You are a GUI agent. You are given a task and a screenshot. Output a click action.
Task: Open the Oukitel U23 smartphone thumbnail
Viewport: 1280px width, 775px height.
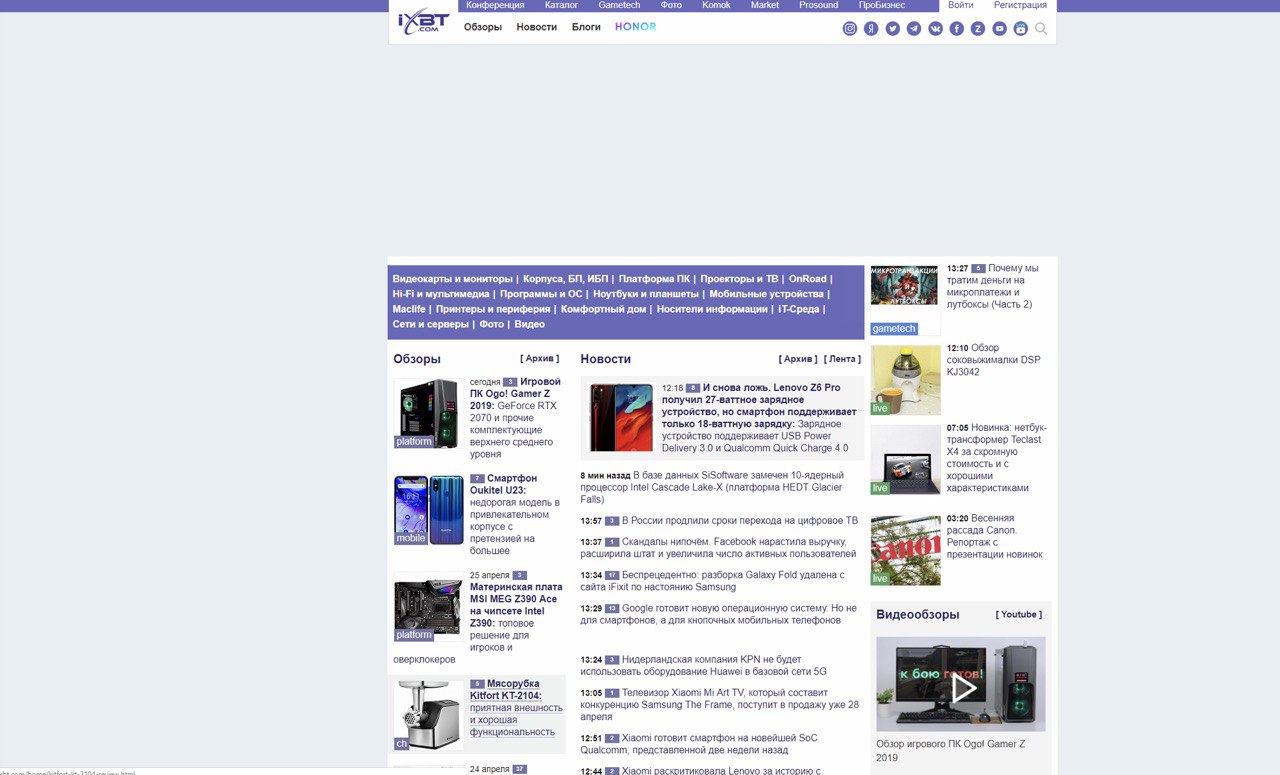click(429, 510)
